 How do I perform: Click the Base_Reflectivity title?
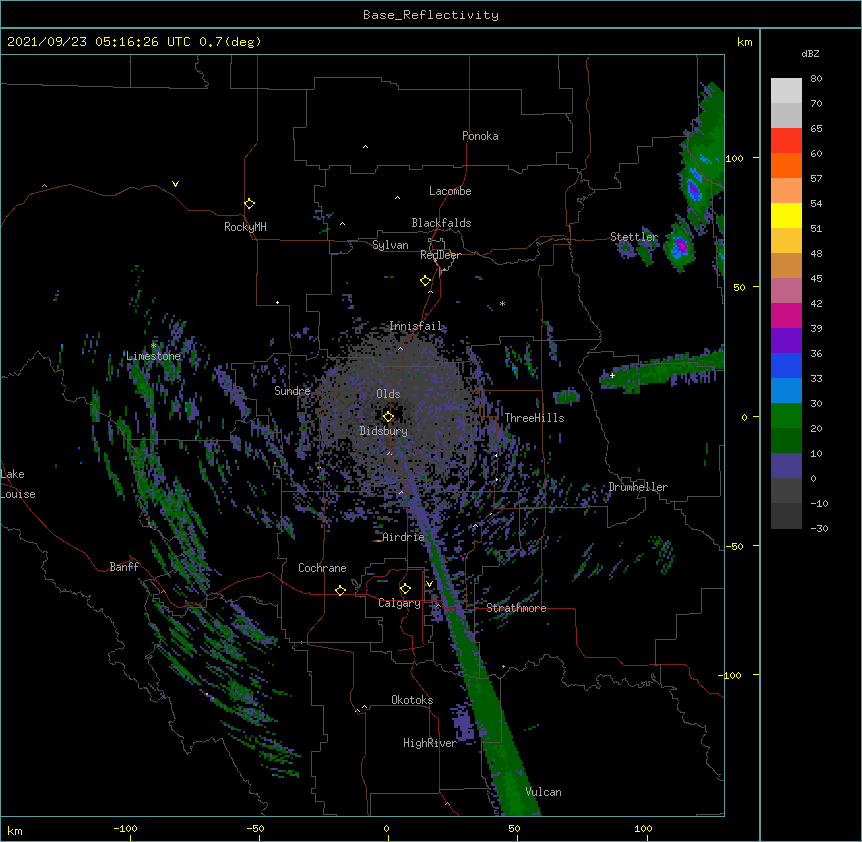431,15
